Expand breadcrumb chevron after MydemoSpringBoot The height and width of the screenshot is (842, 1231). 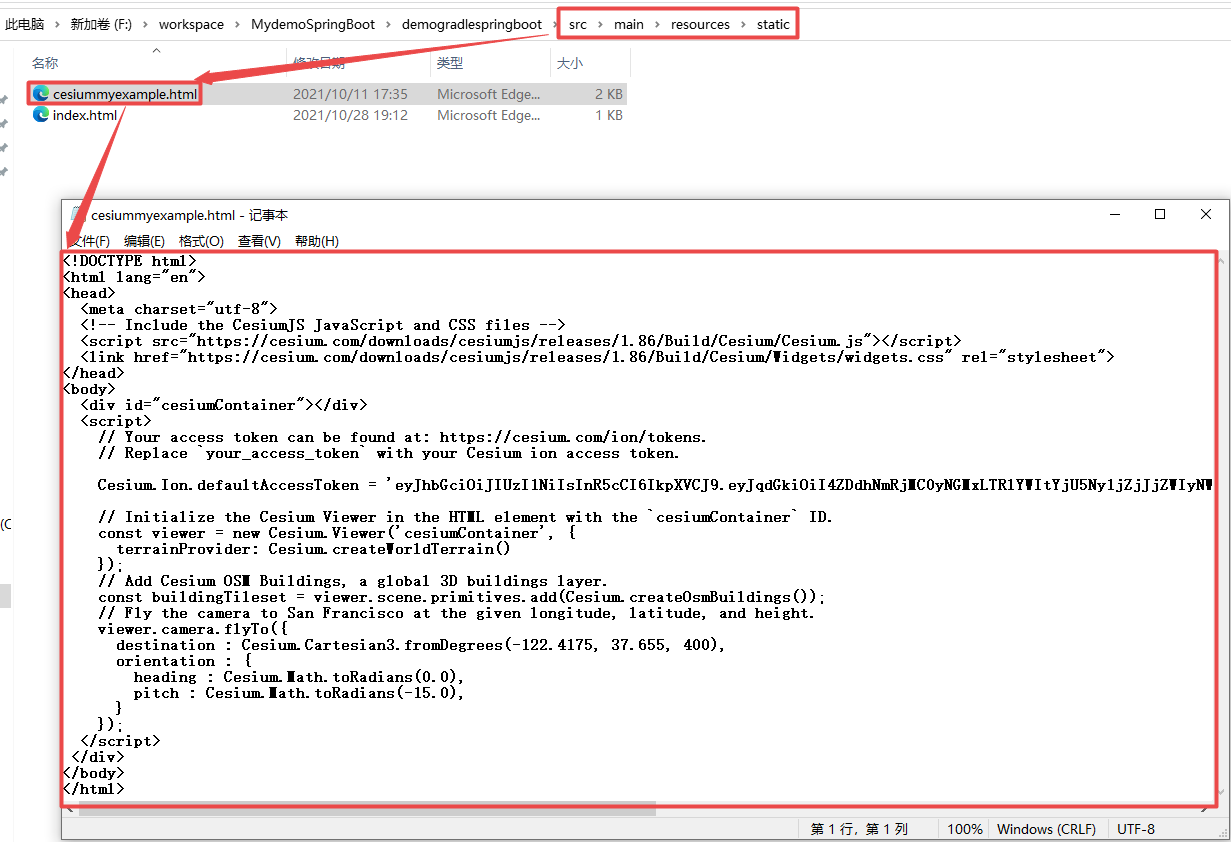pyautogui.click(x=389, y=24)
